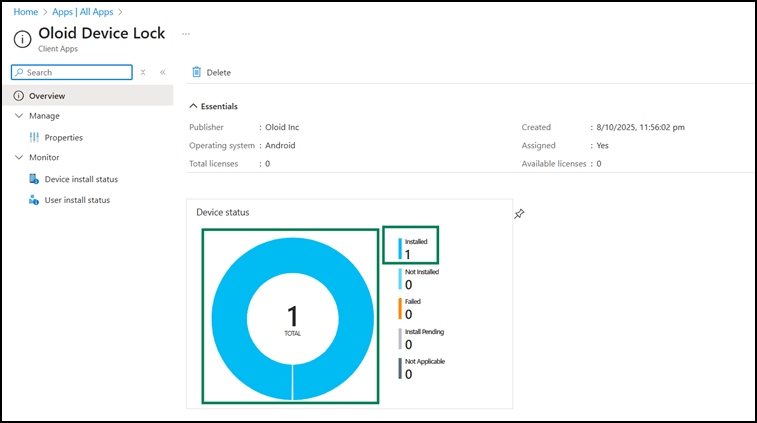Image resolution: width=757 pixels, height=423 pixels.
Task: Click the Client Apps subtitle
Action: click(x=58, y=49)
